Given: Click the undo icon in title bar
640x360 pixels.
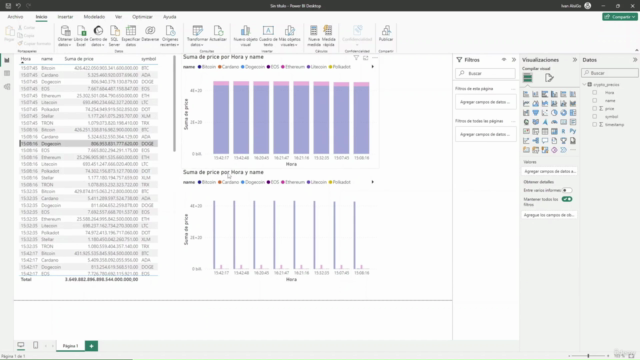Looking at the screenshot, I should [18, 6].
